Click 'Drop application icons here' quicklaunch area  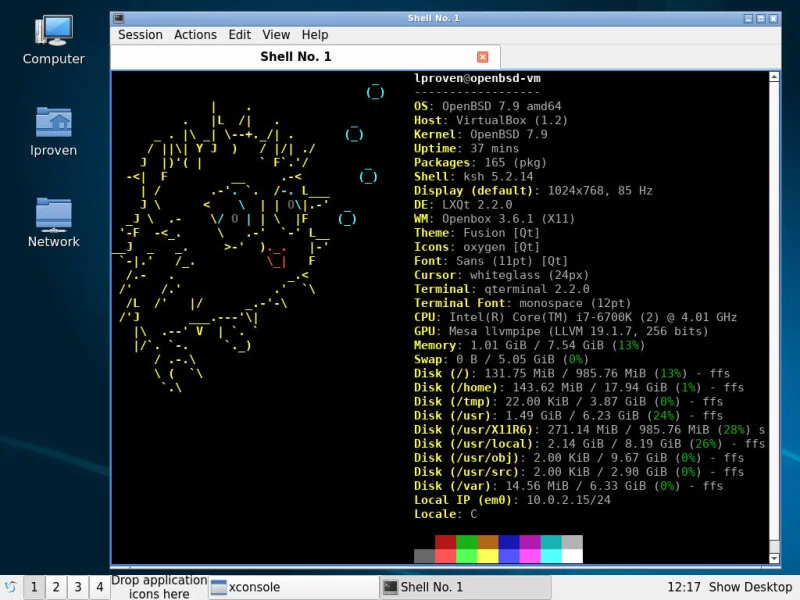coord(159,587)
